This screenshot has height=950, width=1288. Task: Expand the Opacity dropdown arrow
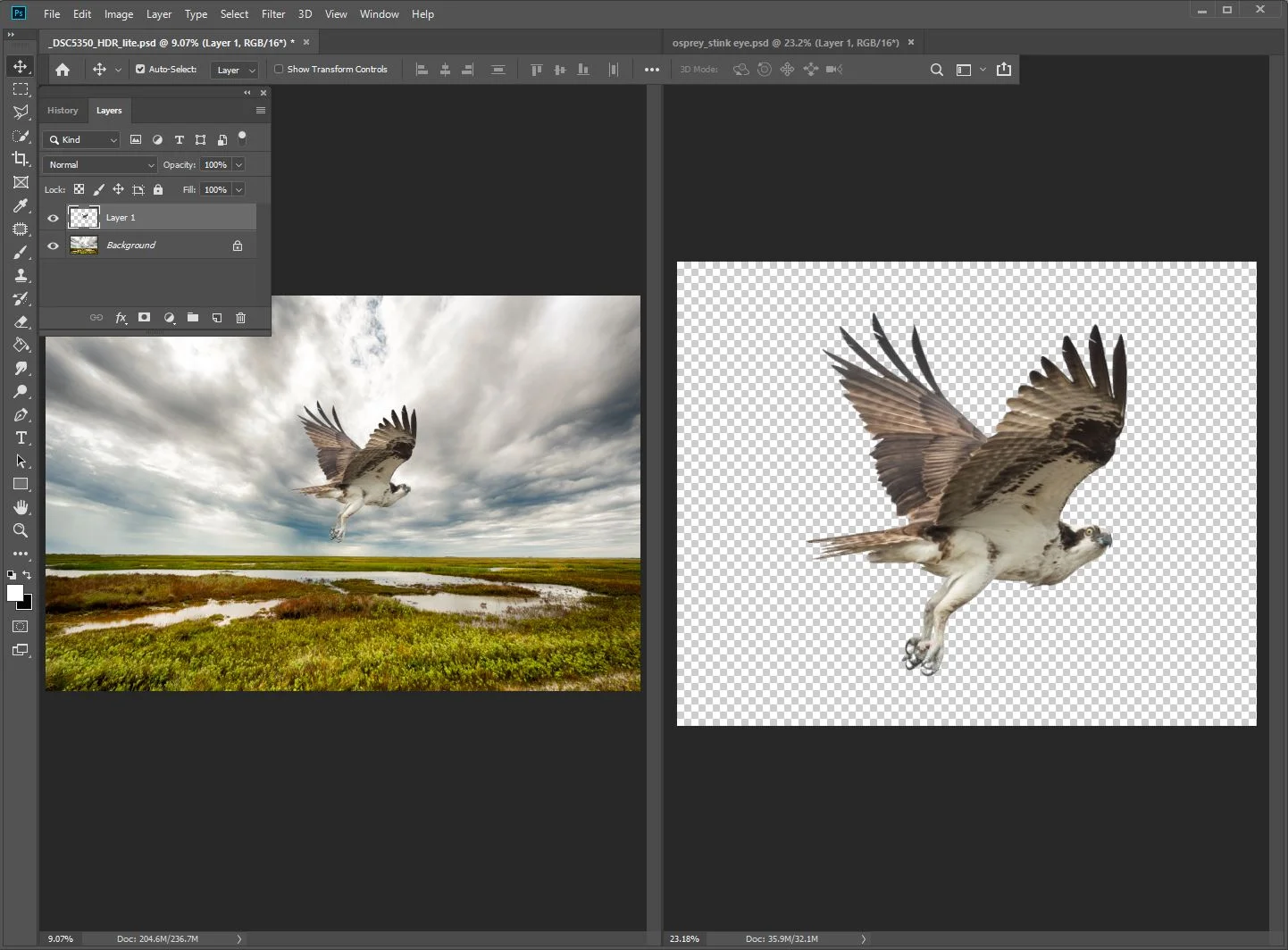pyautogui.click(x=238, y=165)
